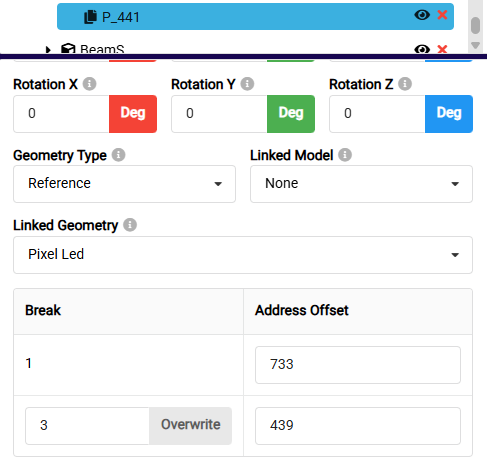Select the P_441 item in the tree
This screenshot has height=465, width=487.
pos(255,17)
